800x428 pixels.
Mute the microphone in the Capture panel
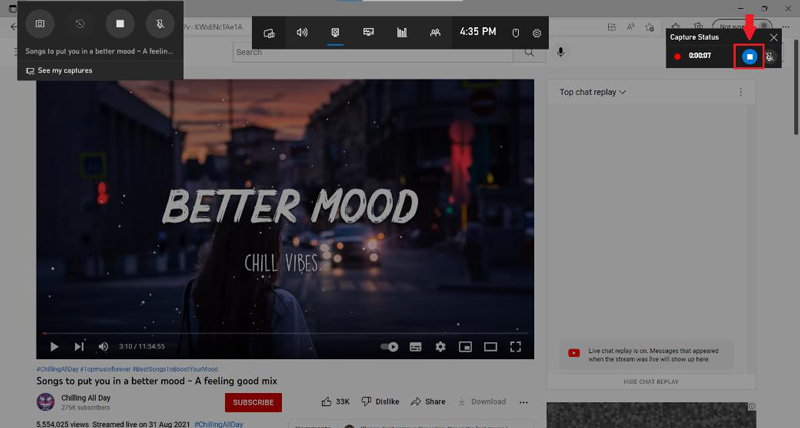point(159,22)
